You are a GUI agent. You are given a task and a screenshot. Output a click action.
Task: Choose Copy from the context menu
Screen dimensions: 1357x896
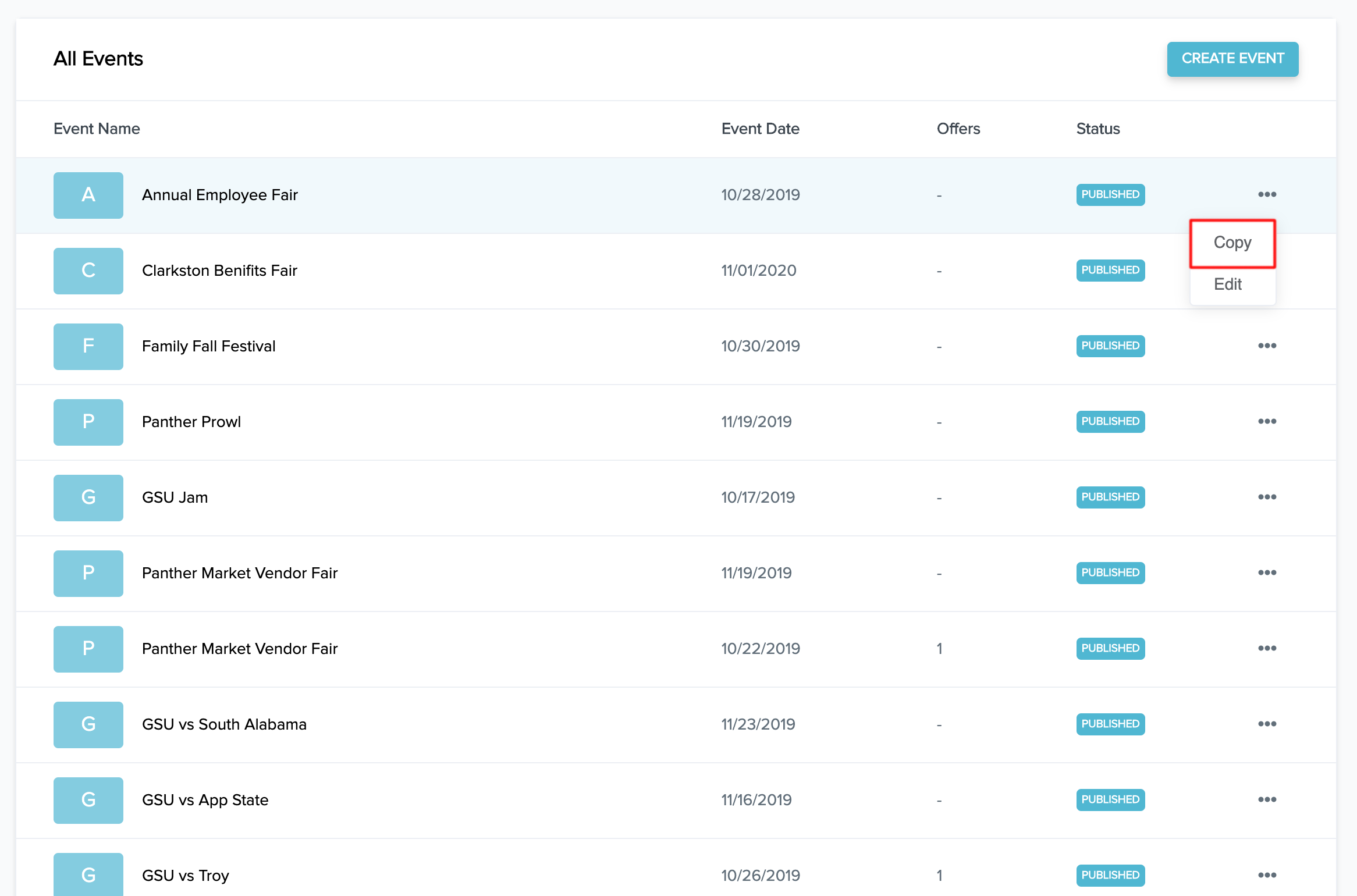tap(1232, 243)
